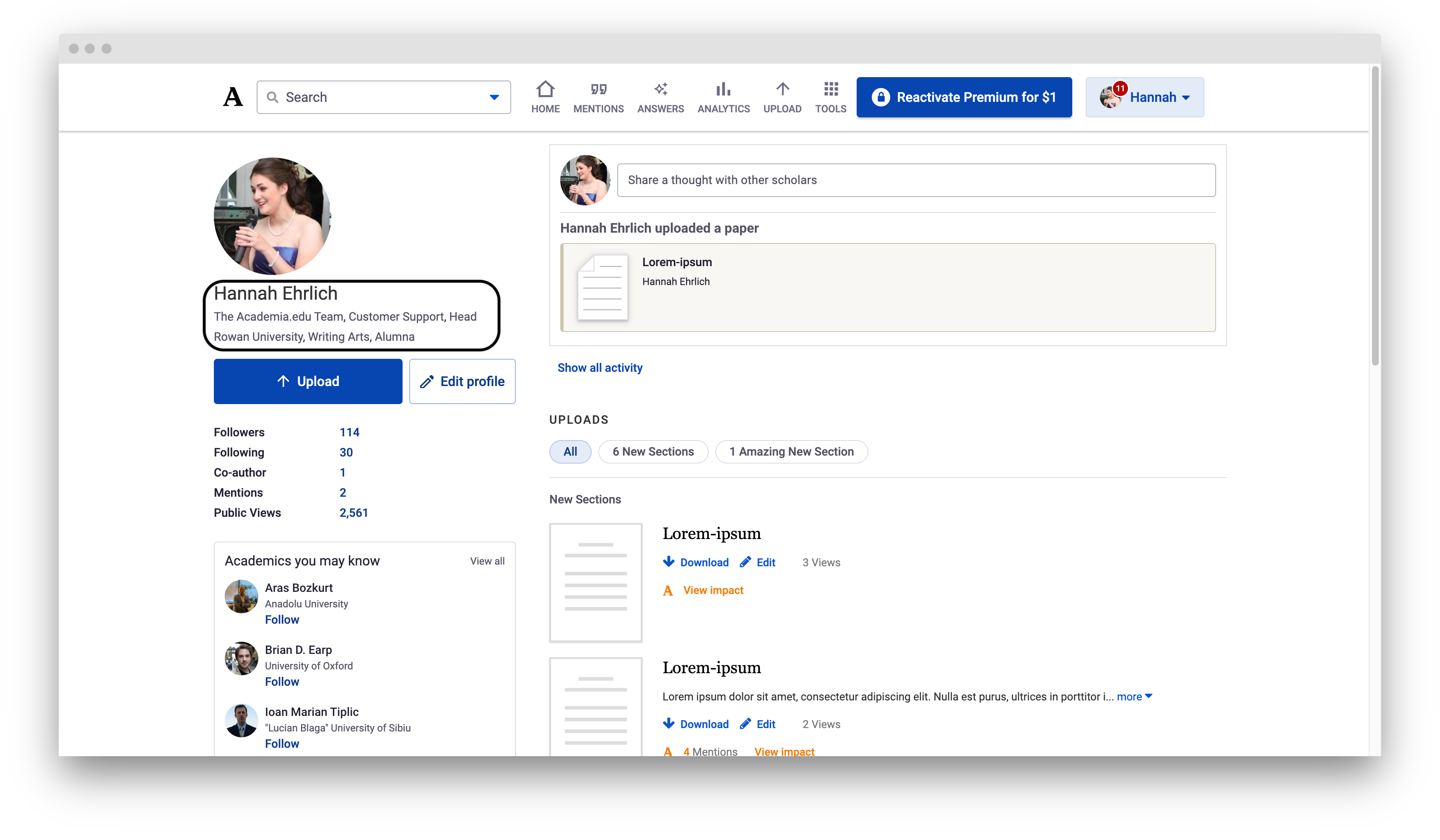Click the Edit profile button
This screenshot has height=840, width=1440.
[462, 381]
